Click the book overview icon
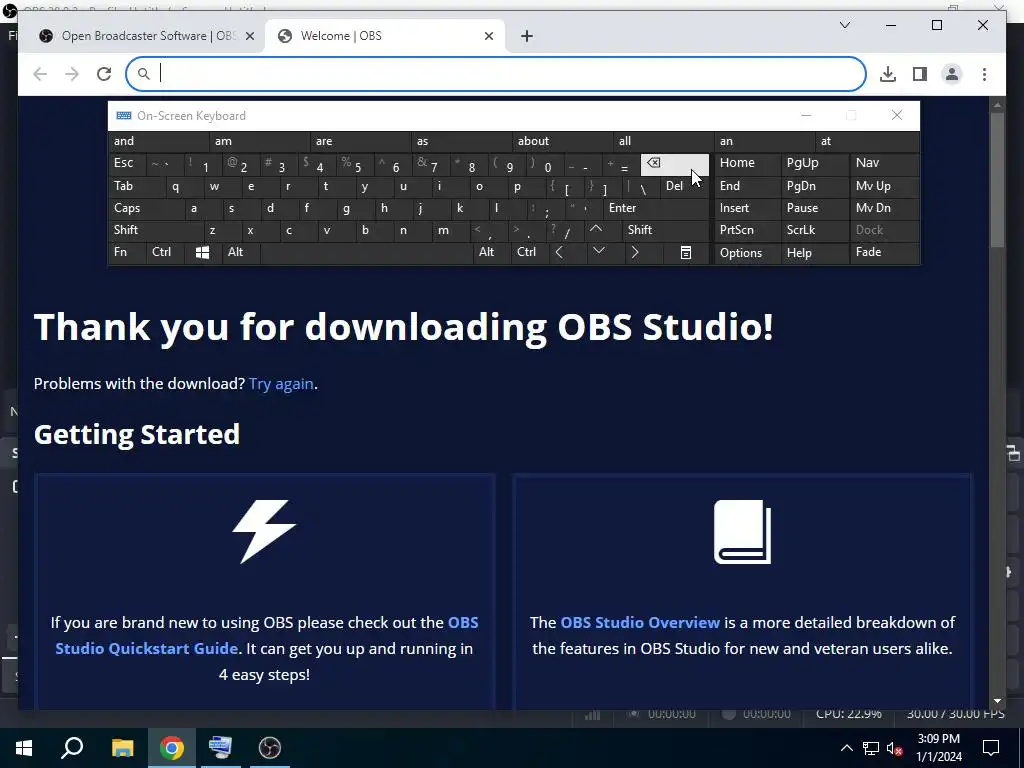Screen dimensions: 1024x768 coord(743,532)
